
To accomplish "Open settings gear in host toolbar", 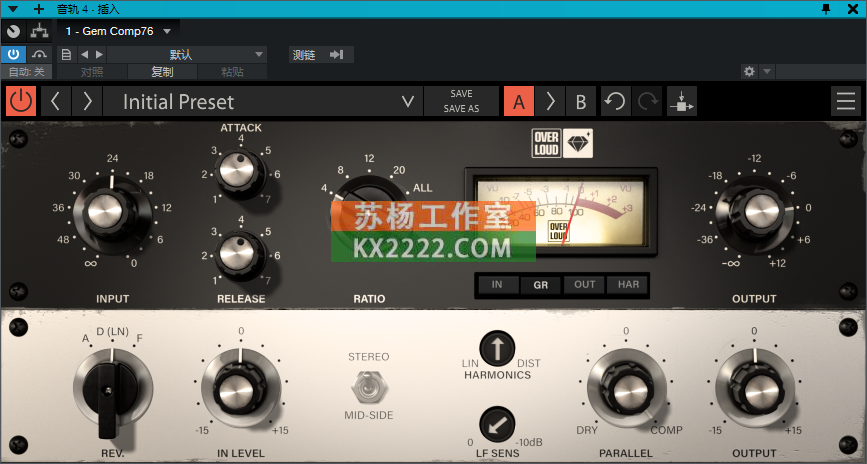I will [x=749, y=71].
